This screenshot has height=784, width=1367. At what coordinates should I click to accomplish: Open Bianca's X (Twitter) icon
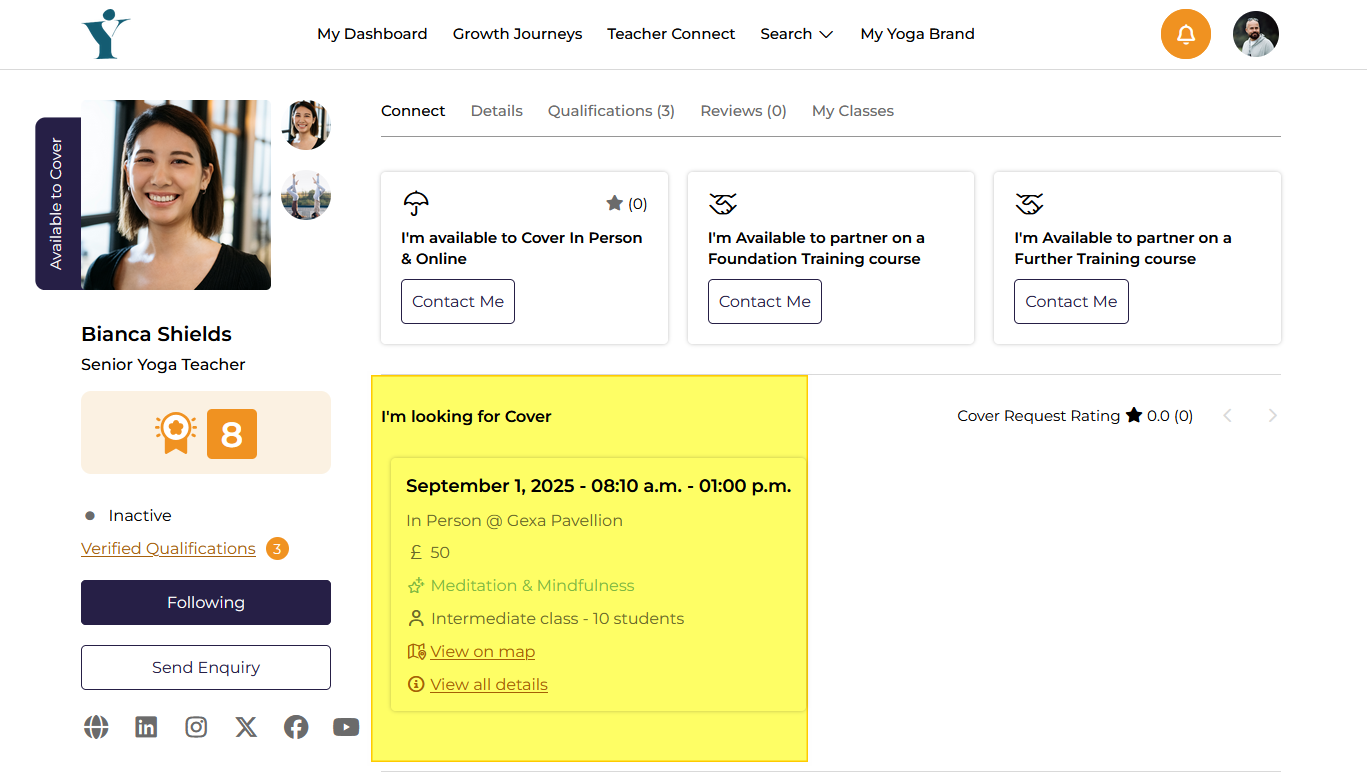(x=246, y=727)
